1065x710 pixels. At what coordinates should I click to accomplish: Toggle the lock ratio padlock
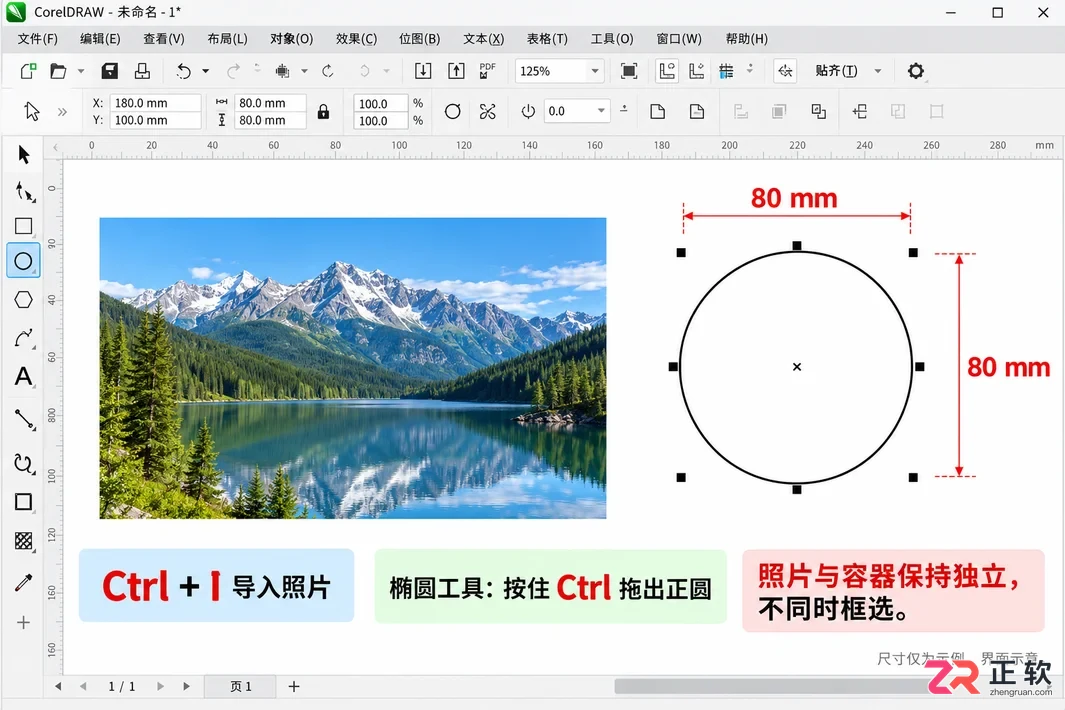click(323, 111)
